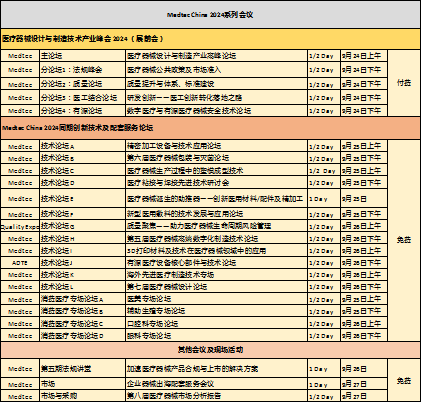
Task: Select the '9月25日' date cell in the 技术论坛E row
Action: 364,199
